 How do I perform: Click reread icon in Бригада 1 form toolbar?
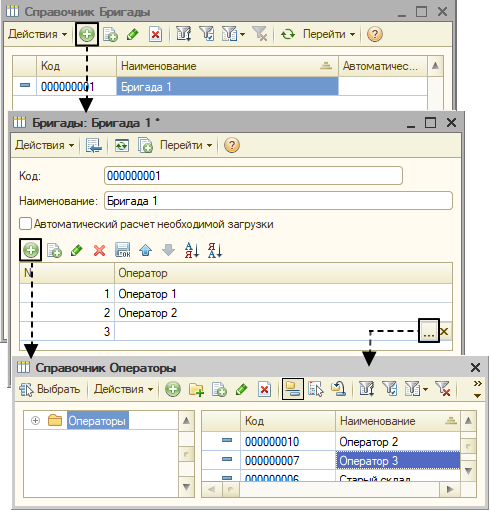pos(122,145)
